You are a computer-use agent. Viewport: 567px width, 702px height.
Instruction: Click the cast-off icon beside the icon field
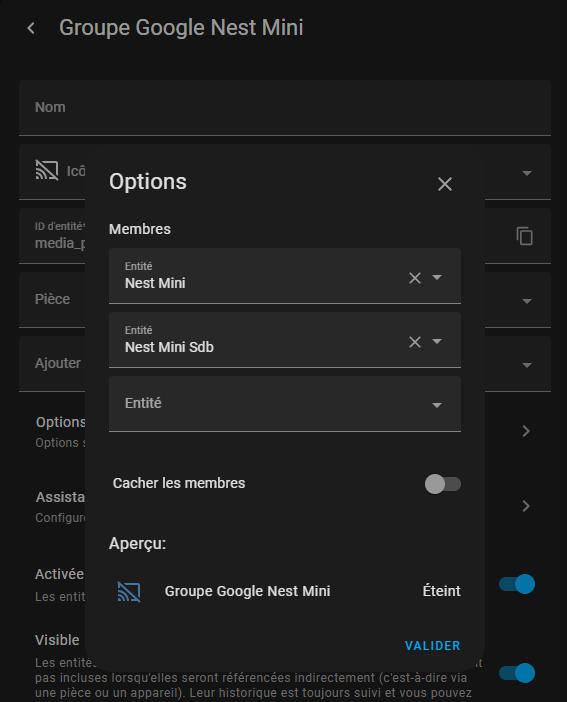(47, 171)
